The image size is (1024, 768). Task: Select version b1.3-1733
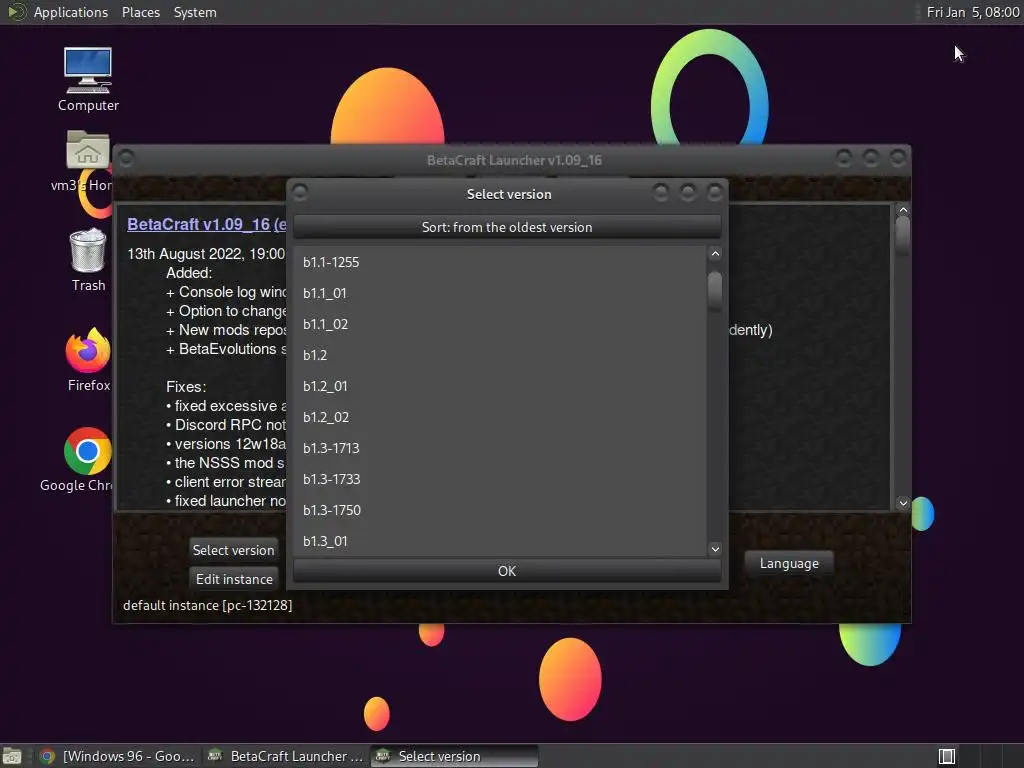500,479
